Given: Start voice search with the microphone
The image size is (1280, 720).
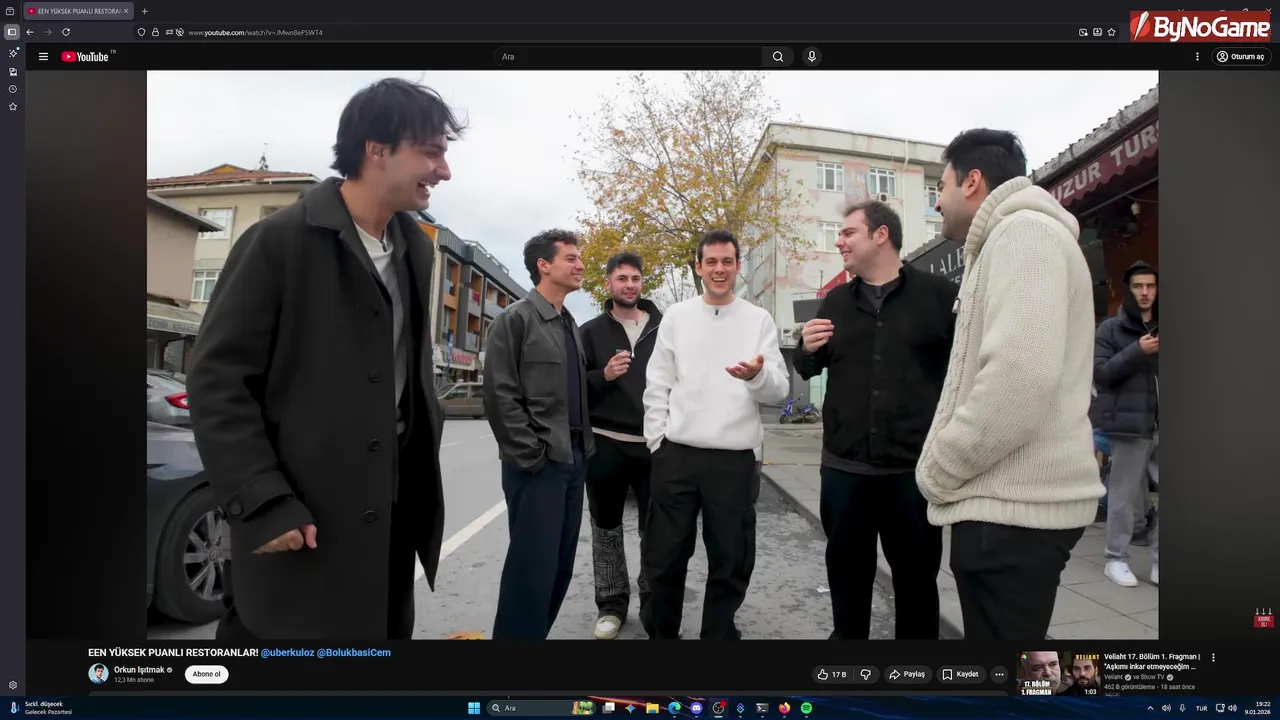Looking at the screenshot, I should pyautogui.click(x=812, y=57).
